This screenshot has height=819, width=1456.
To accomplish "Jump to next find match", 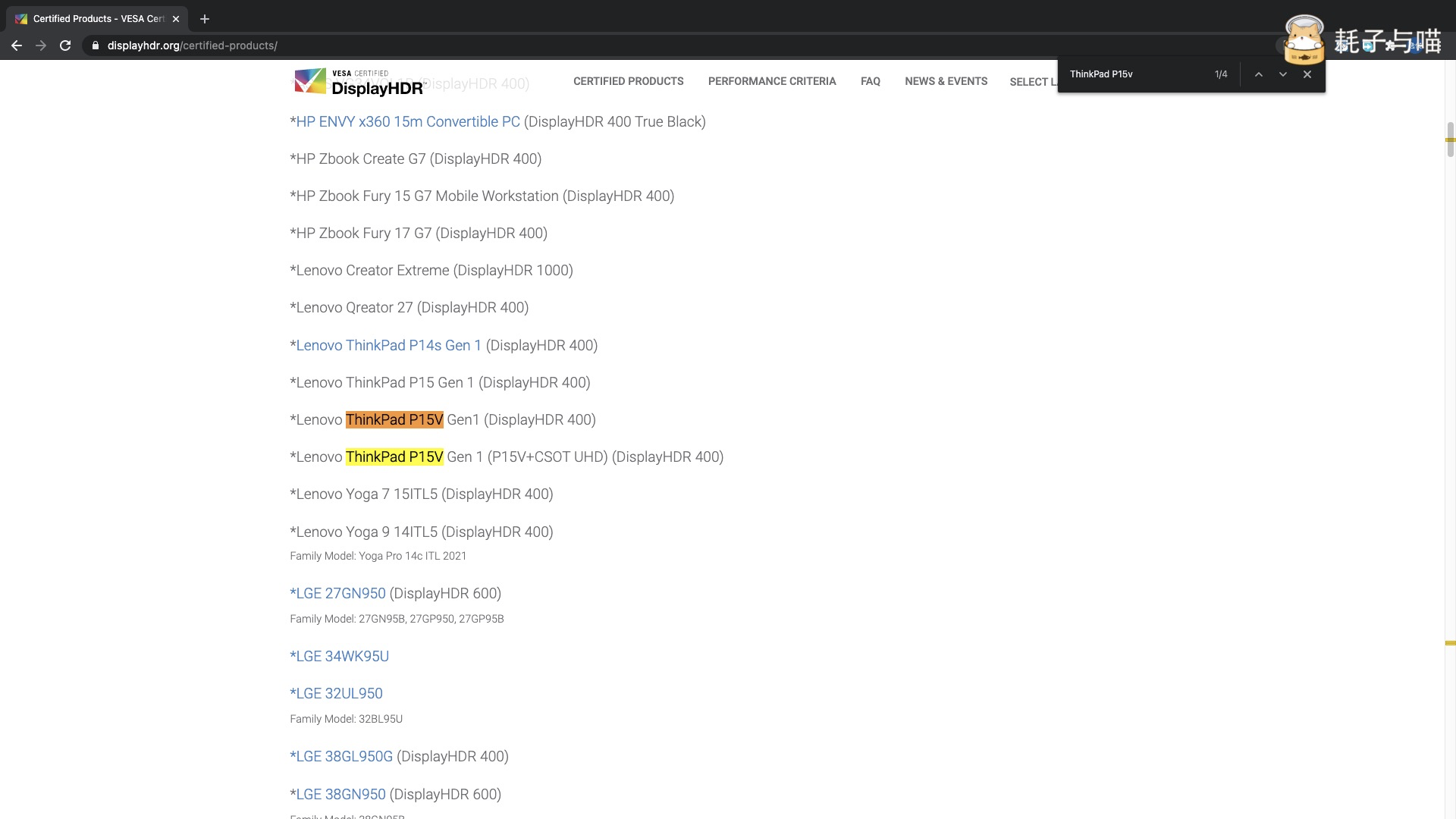I will (1283, 74).
